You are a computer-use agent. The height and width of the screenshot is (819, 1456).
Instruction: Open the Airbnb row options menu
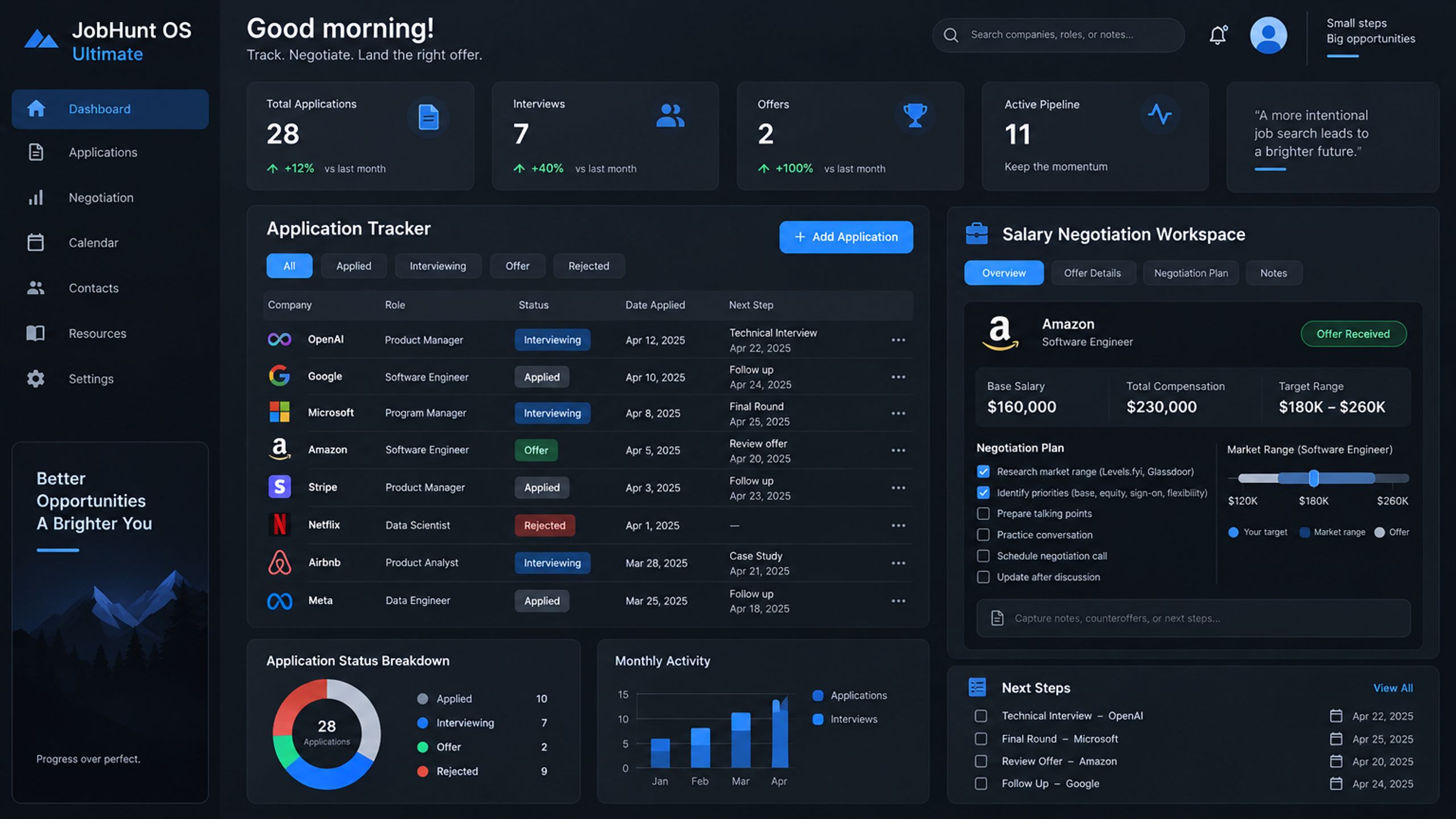[899, 563]
